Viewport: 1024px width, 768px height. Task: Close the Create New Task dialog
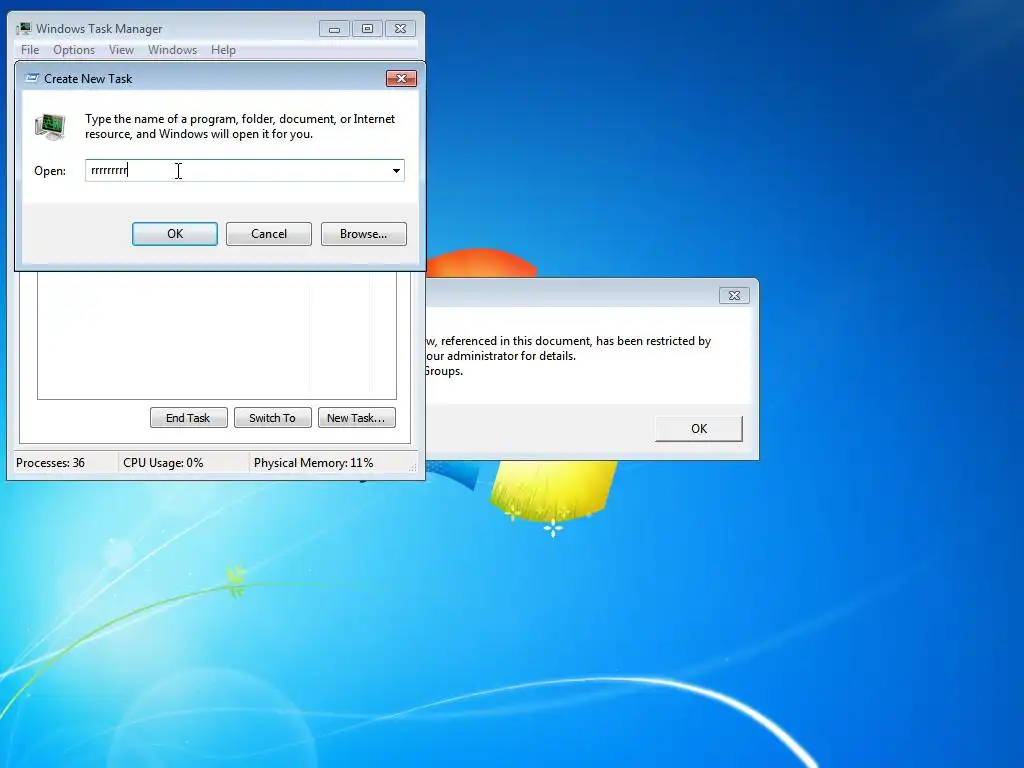click(x=401, y=78)
